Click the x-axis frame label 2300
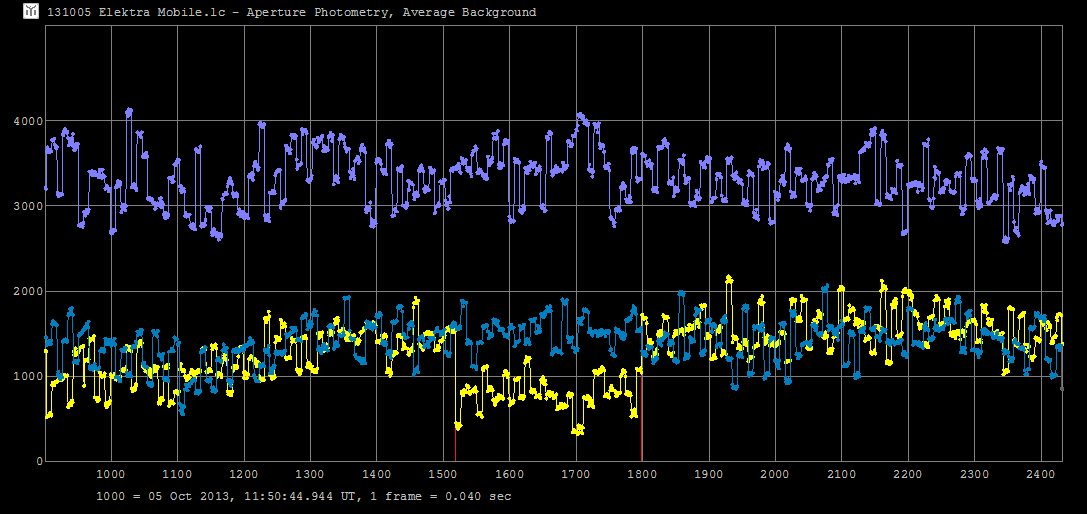The width and height of the screenshot is (1087, 514). tap(975, 475)
